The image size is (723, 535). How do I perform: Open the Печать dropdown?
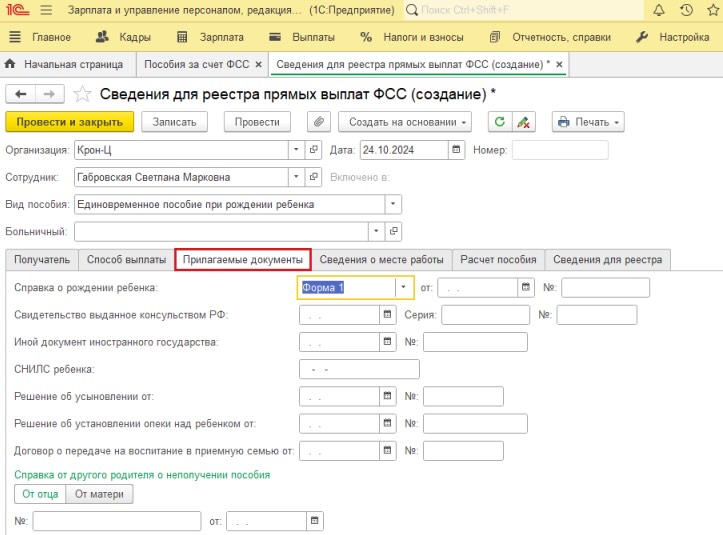588,122
